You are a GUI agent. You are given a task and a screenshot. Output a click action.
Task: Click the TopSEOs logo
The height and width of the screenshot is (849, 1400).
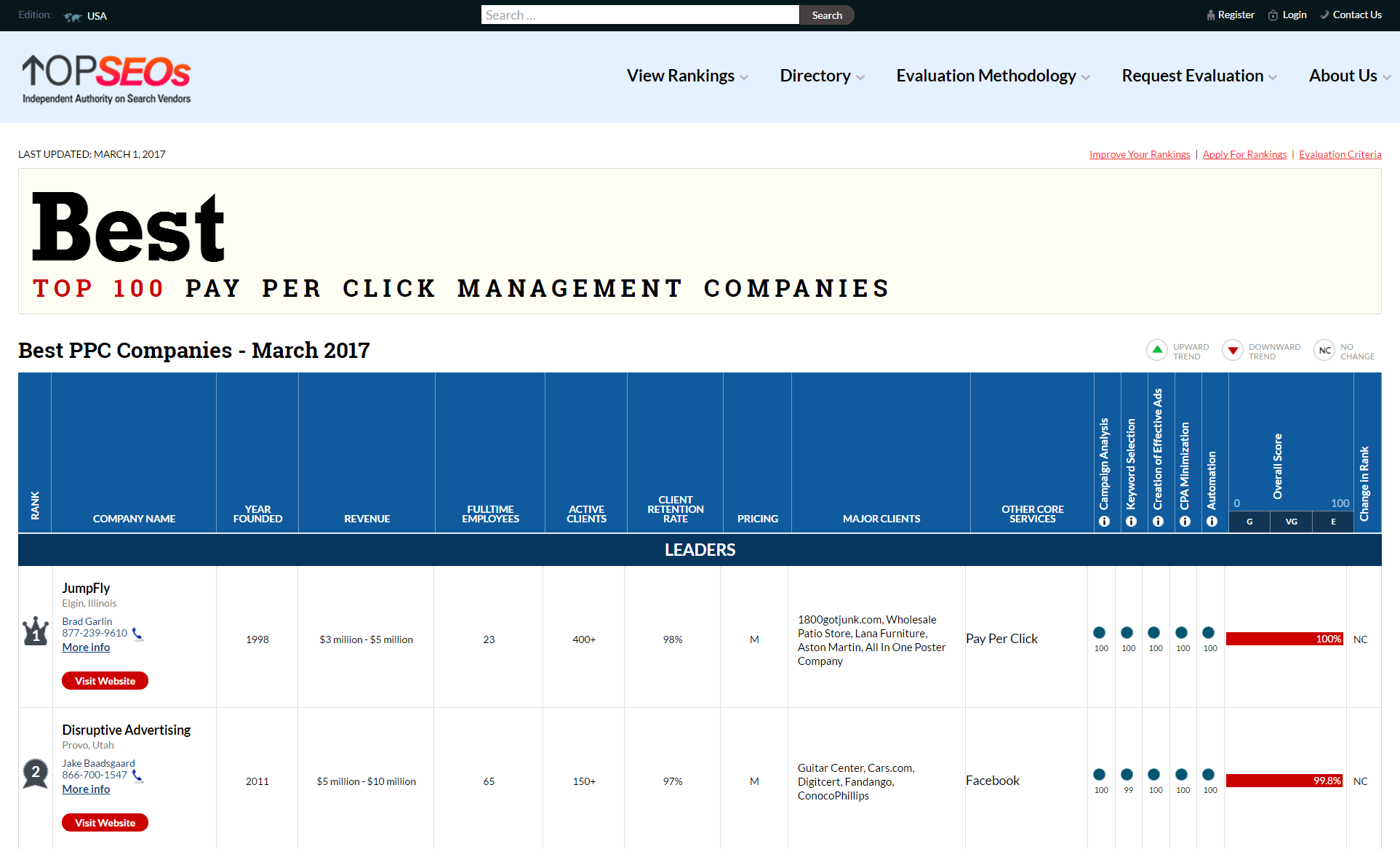pos(106,79)
